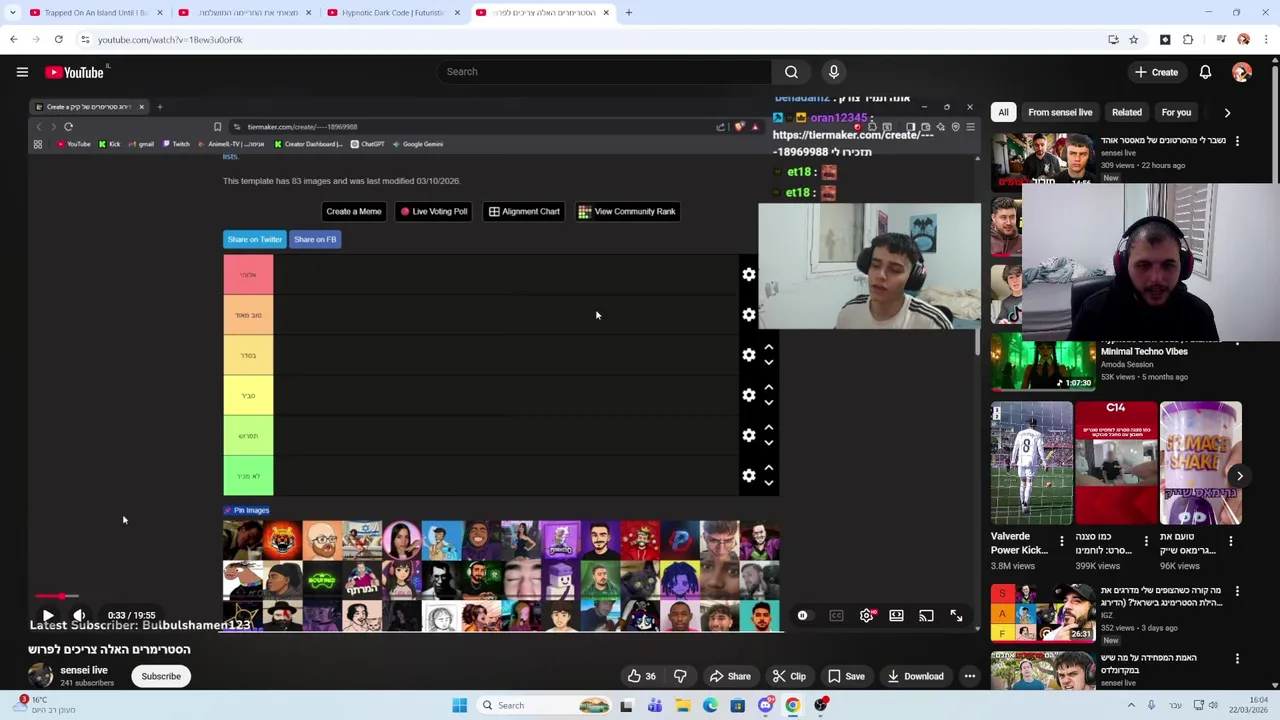Open the Chrome media control icon

(x=1220, y=40)
